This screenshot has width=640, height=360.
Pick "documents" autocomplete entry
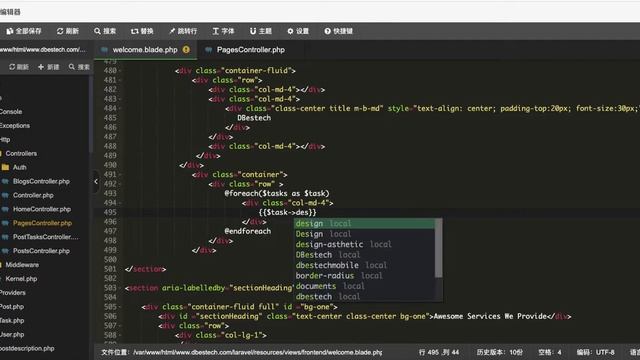pos(364,286)
